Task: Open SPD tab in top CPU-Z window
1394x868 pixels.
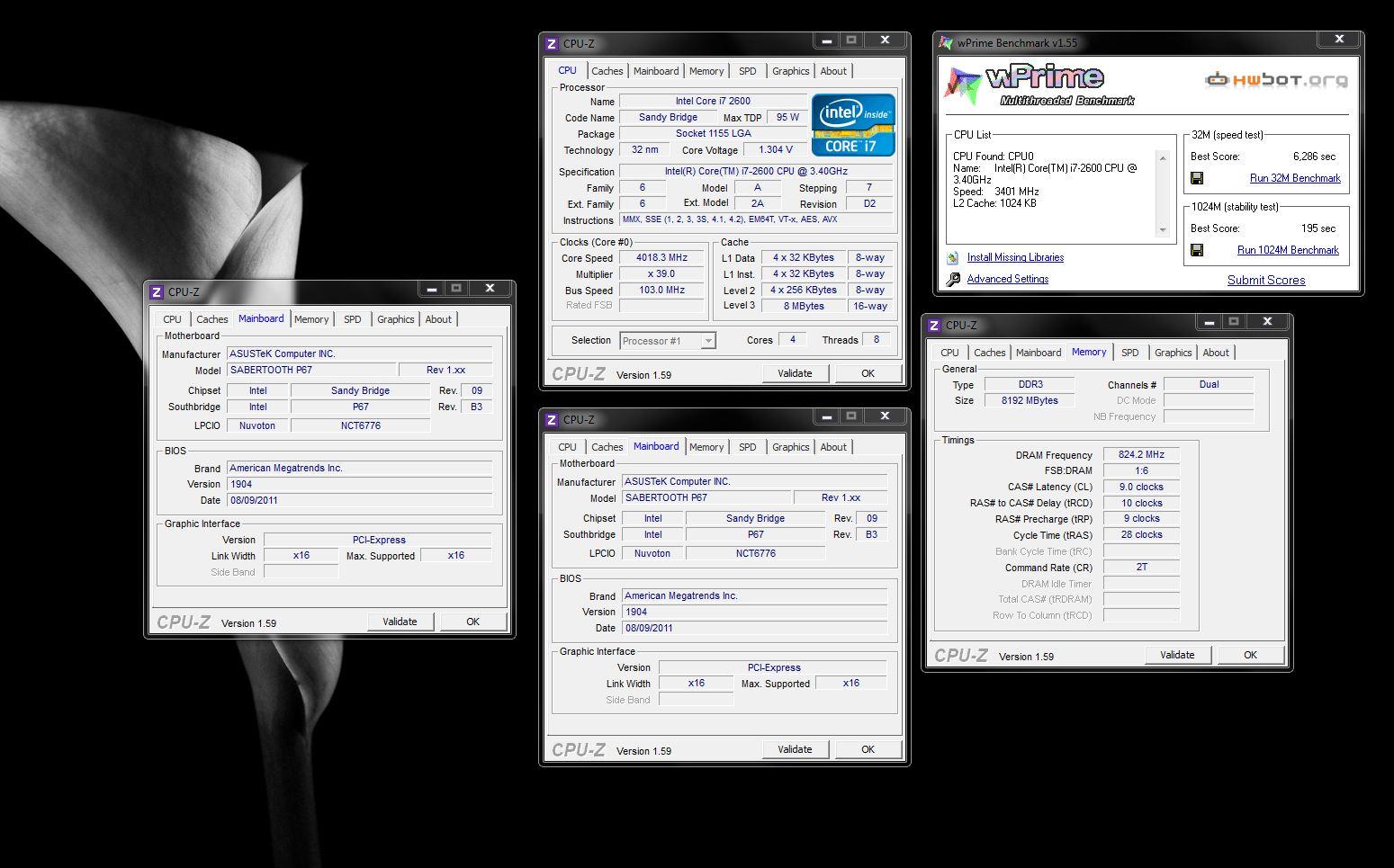Action: [748, 71]
